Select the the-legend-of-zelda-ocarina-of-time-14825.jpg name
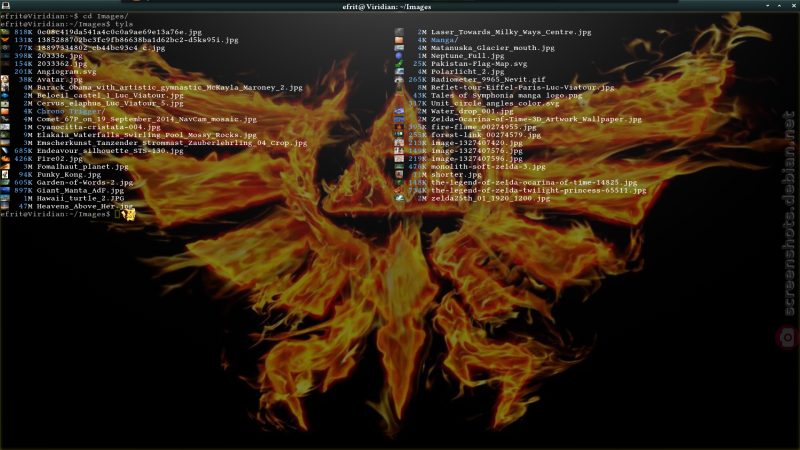Image resolution: width=800 pixels, height=450 pixels. (x=534, y=182)
